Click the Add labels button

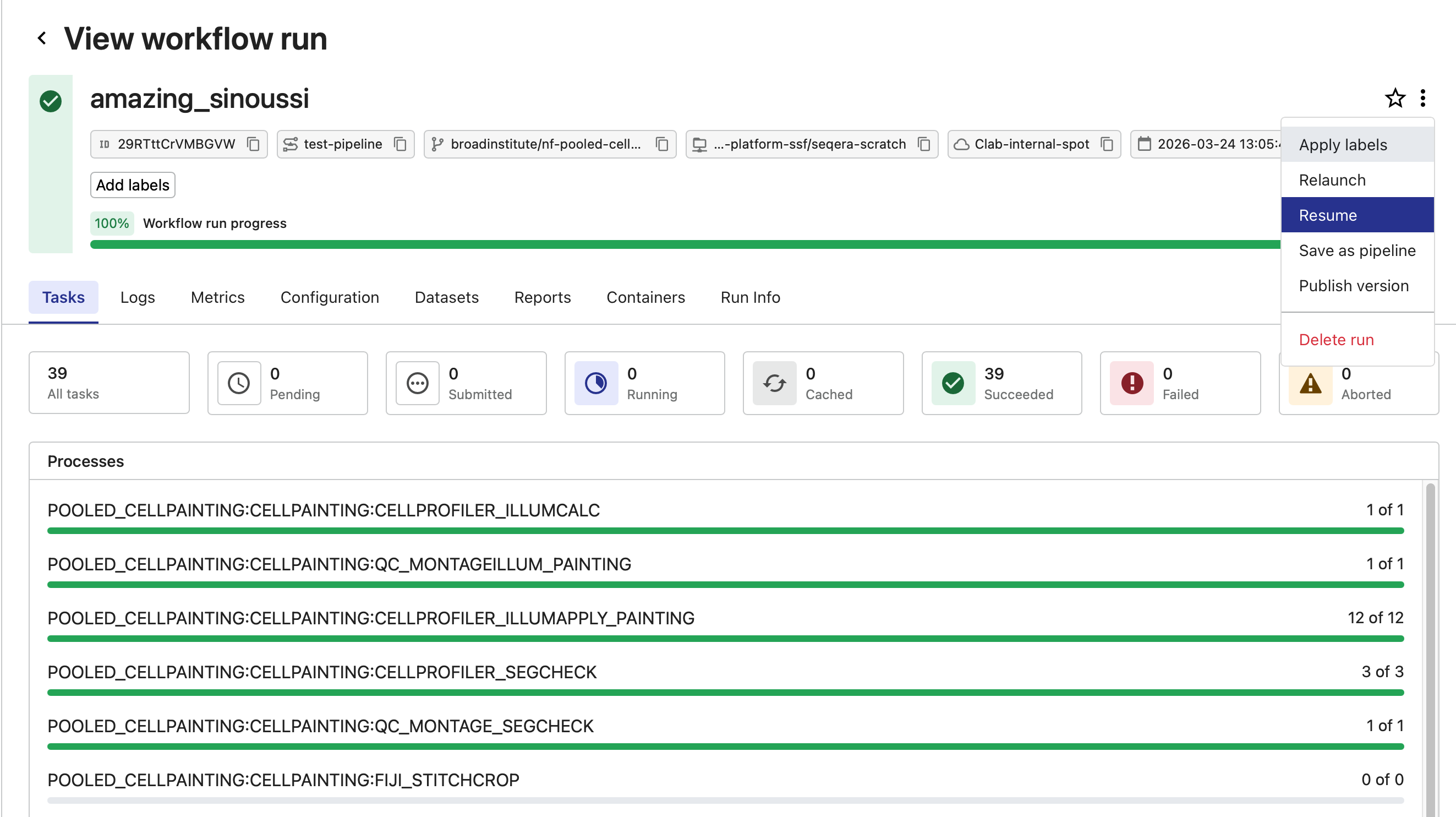(x=132, y=185)
